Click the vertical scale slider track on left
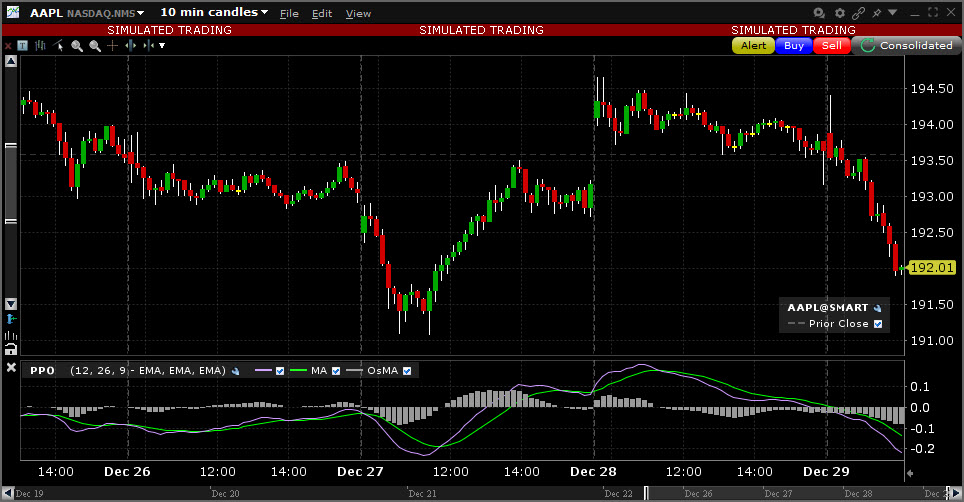Image resolution: width=964 pixels, height=502 pixels. [x=10, y=182]
